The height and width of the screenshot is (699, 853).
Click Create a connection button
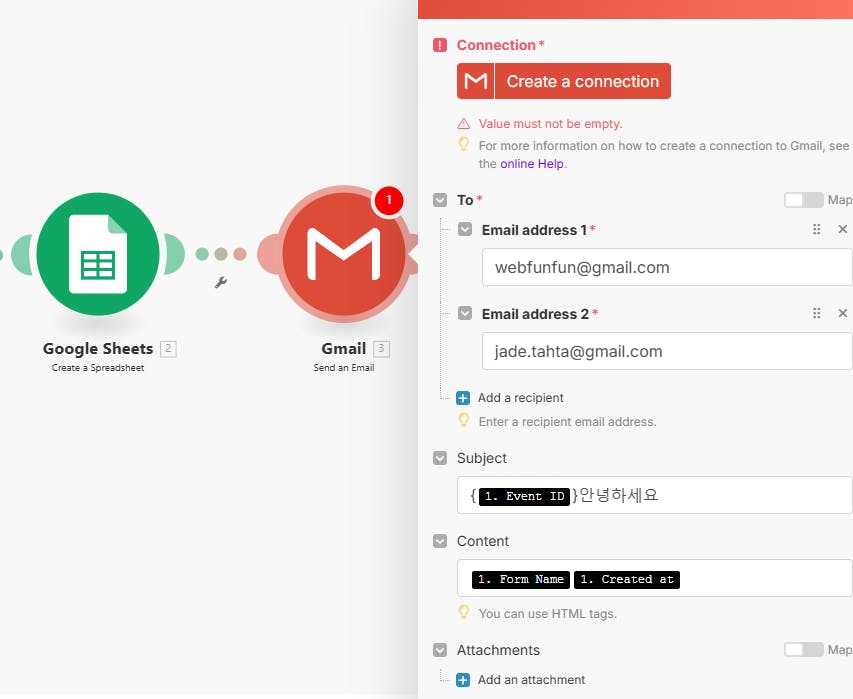(564, 81)
